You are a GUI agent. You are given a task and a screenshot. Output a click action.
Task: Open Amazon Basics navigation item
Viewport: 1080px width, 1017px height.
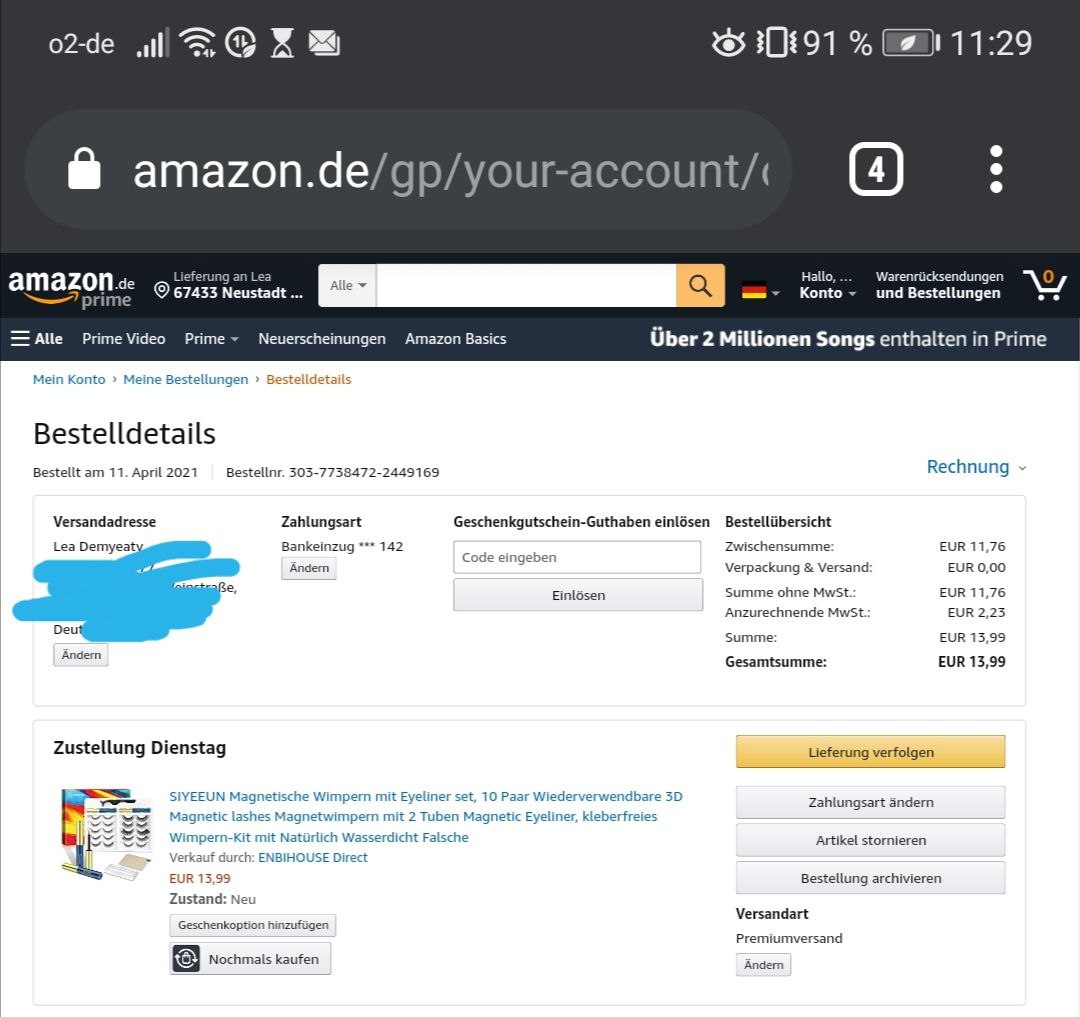pyautogui.click(x=455, y=339)
